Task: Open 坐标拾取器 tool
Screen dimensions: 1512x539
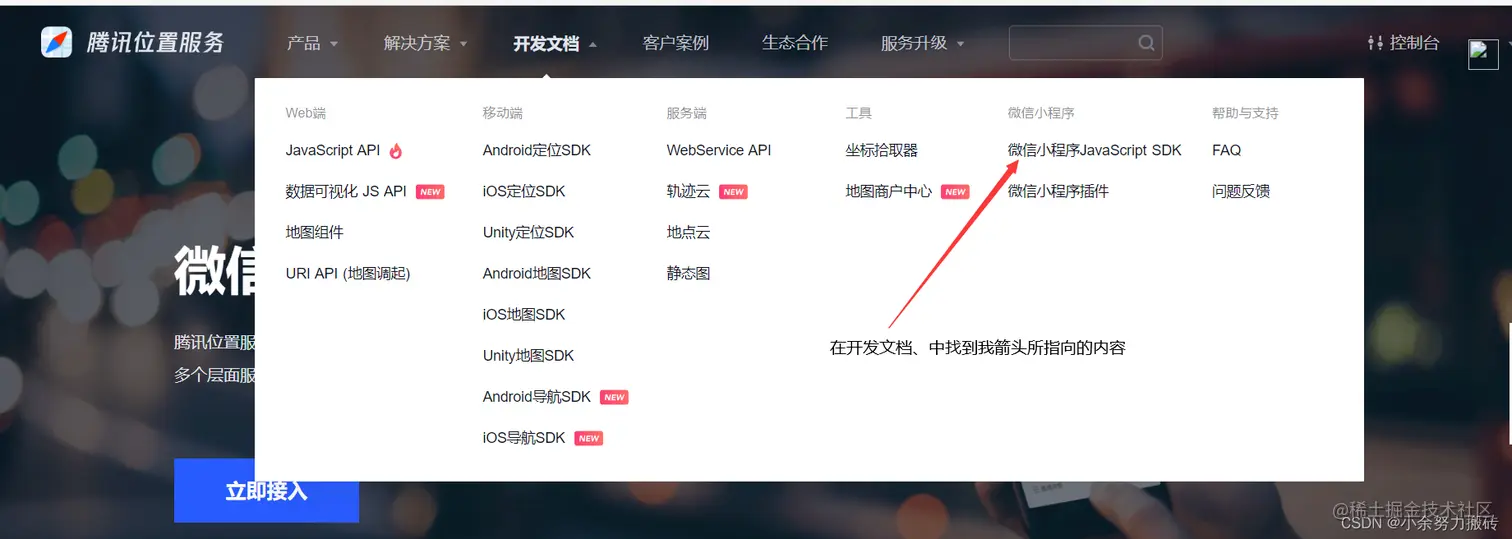Action: (x=881, y=151)
